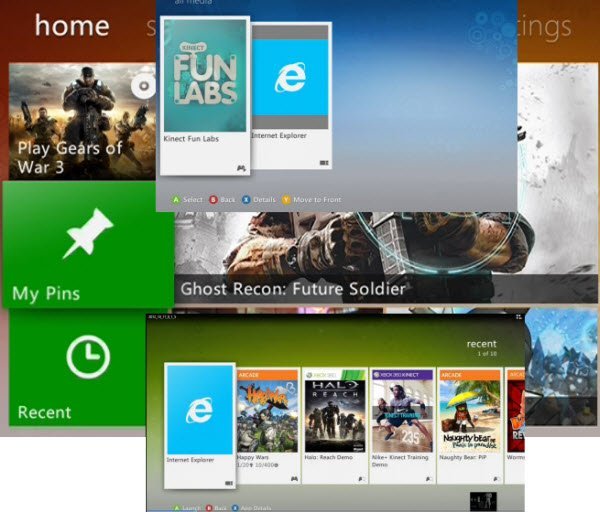Click the controller icon on Kinect Fun Labs card
600x512 pixels.
point(241,168)
